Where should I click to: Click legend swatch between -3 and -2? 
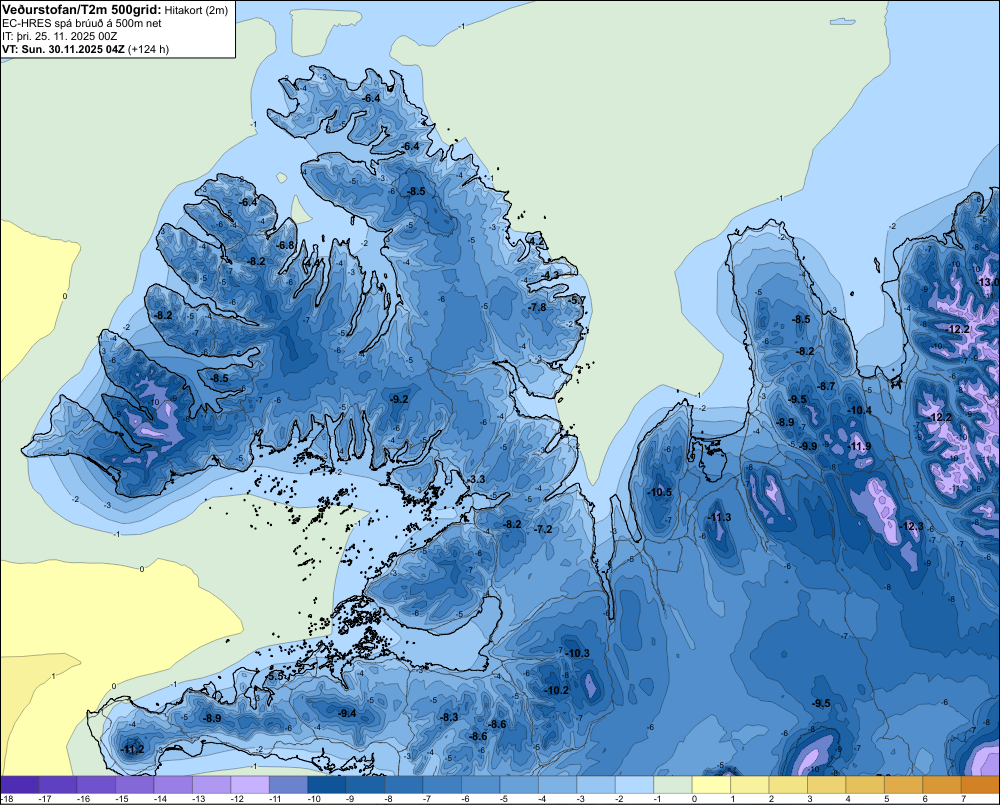click(596, 785)
